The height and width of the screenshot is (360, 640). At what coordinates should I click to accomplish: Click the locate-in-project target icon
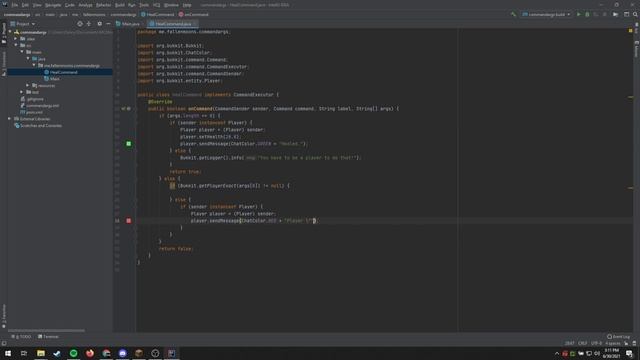tap(80, 24)
